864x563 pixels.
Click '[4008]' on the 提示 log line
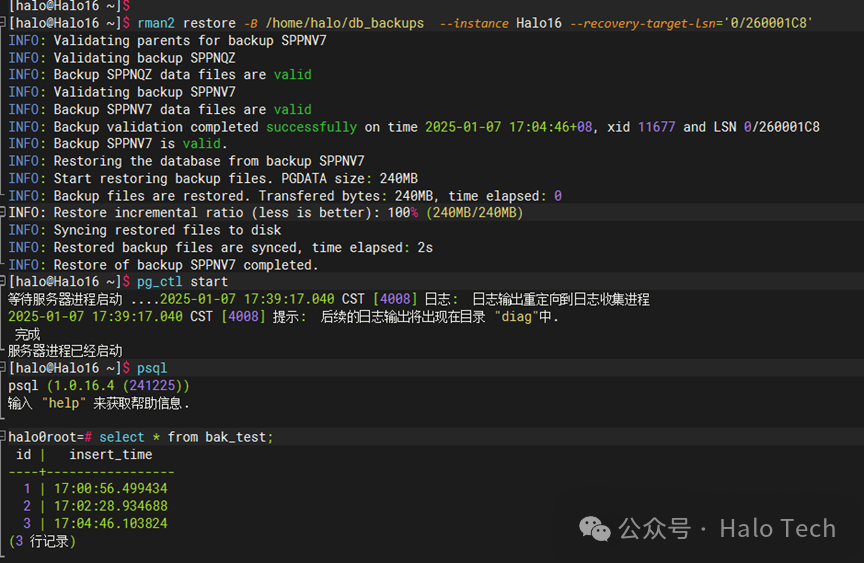[244, 316]
